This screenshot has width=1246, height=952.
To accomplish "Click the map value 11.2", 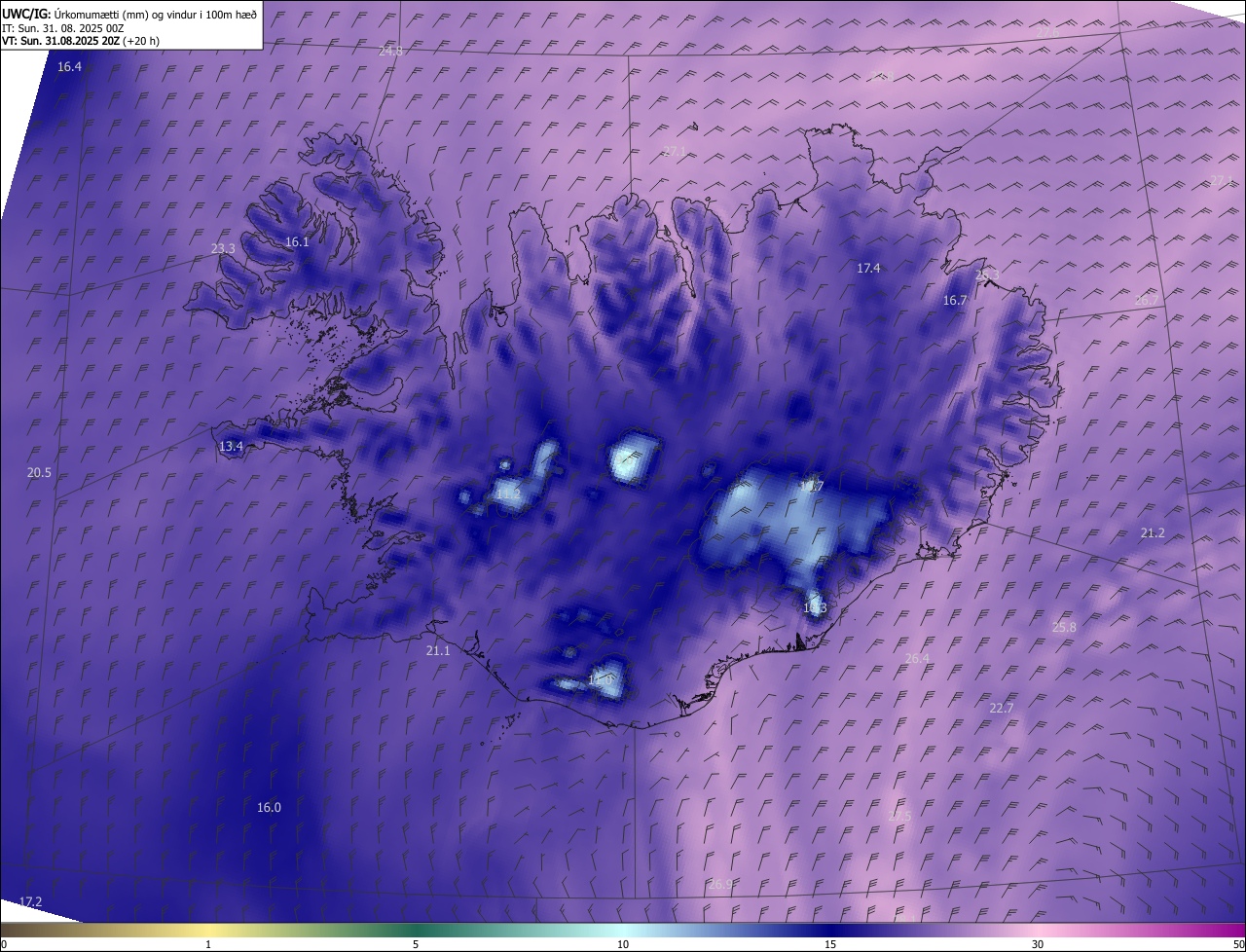I will [x=508, y=494].
